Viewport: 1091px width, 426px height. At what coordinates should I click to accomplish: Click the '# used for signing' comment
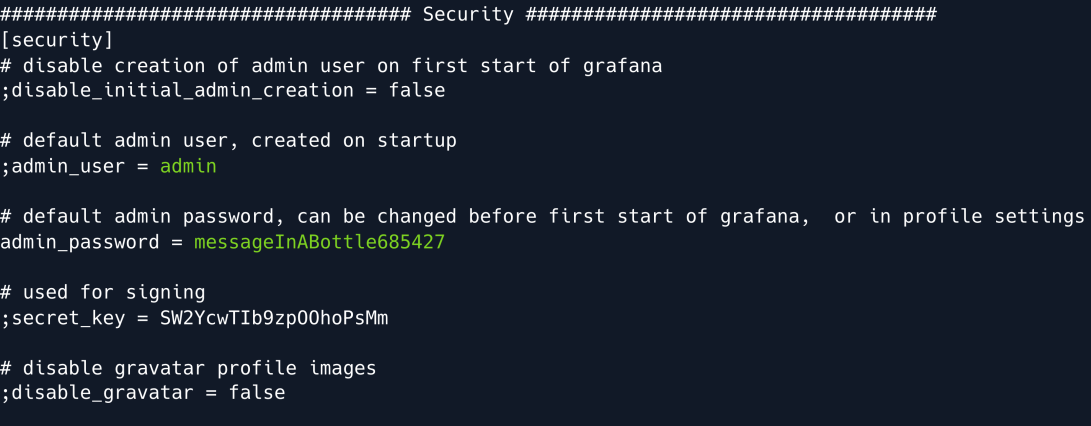(x=103, y=293)
